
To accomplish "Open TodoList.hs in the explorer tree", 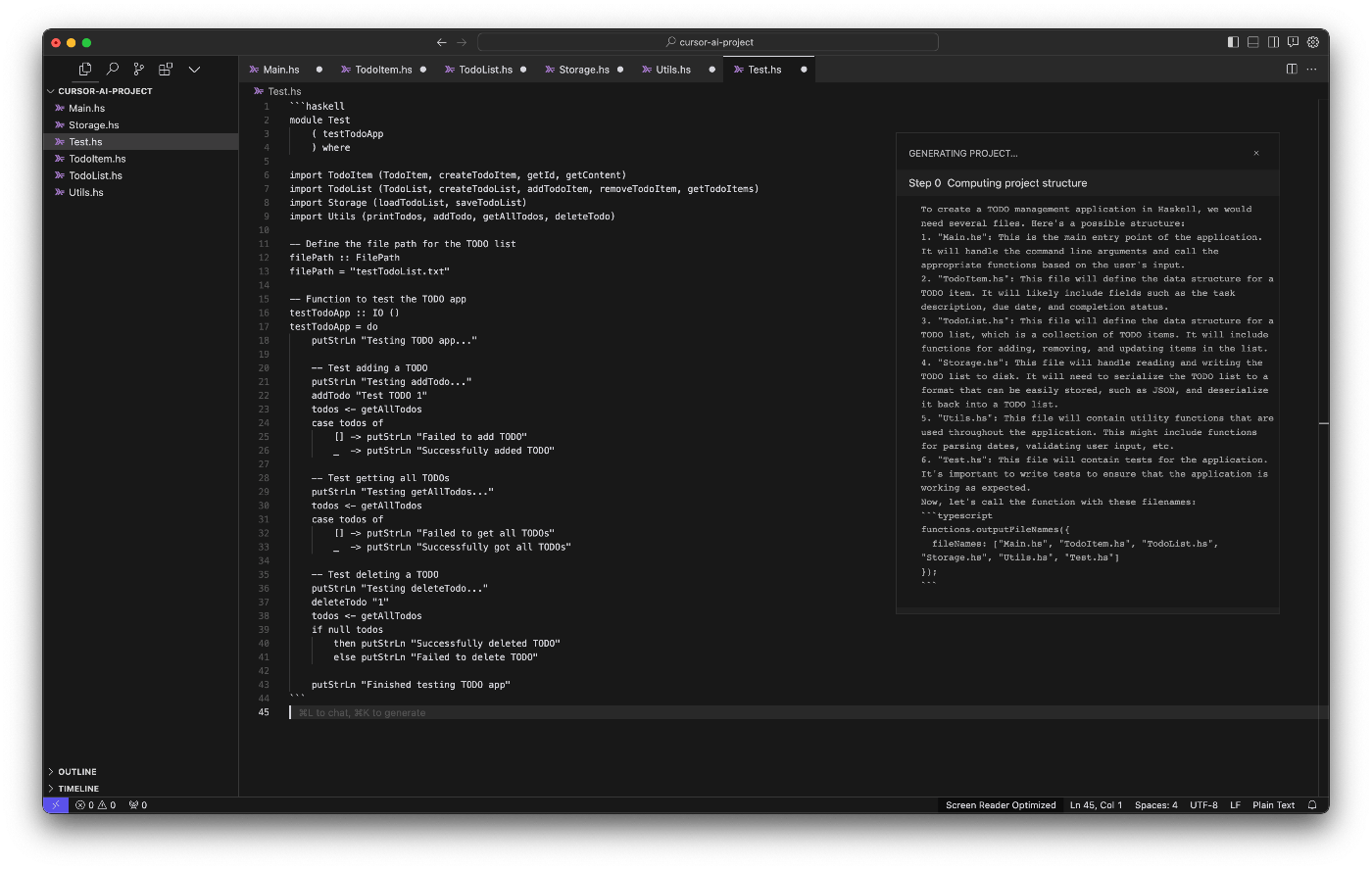I will pyautogui.click(x=140, y=175).
